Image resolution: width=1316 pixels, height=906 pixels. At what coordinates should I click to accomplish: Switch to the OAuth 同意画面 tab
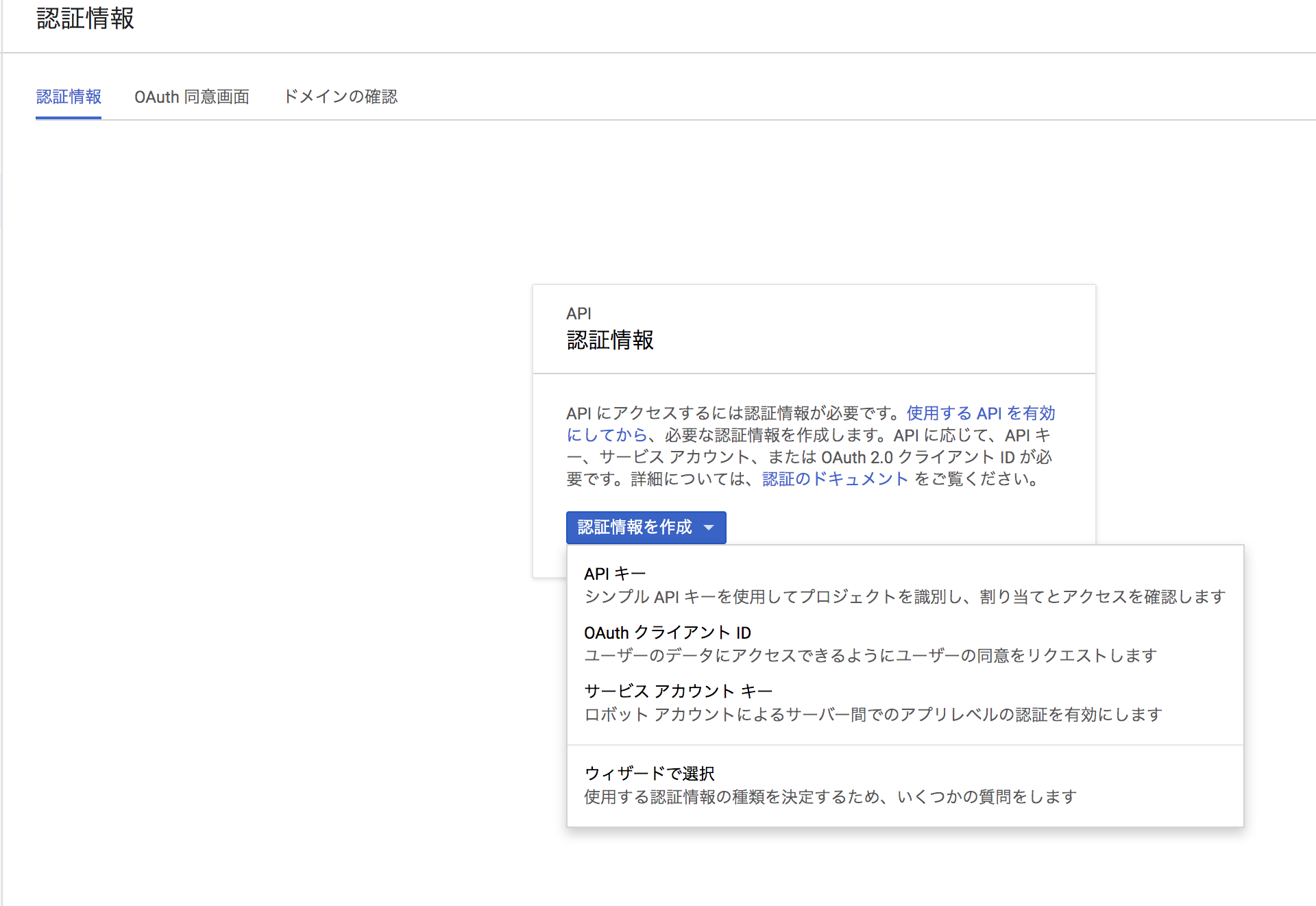[x=193, y=97]
